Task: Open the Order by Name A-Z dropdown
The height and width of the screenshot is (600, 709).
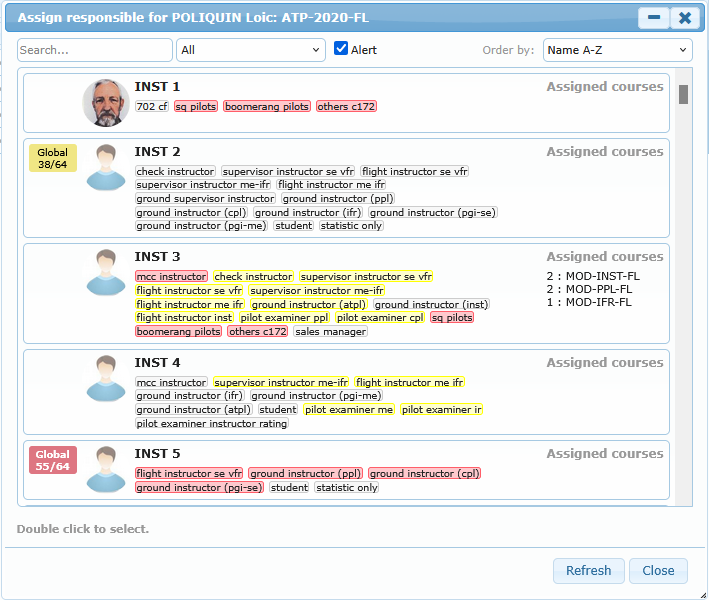Action: (617, 50)
